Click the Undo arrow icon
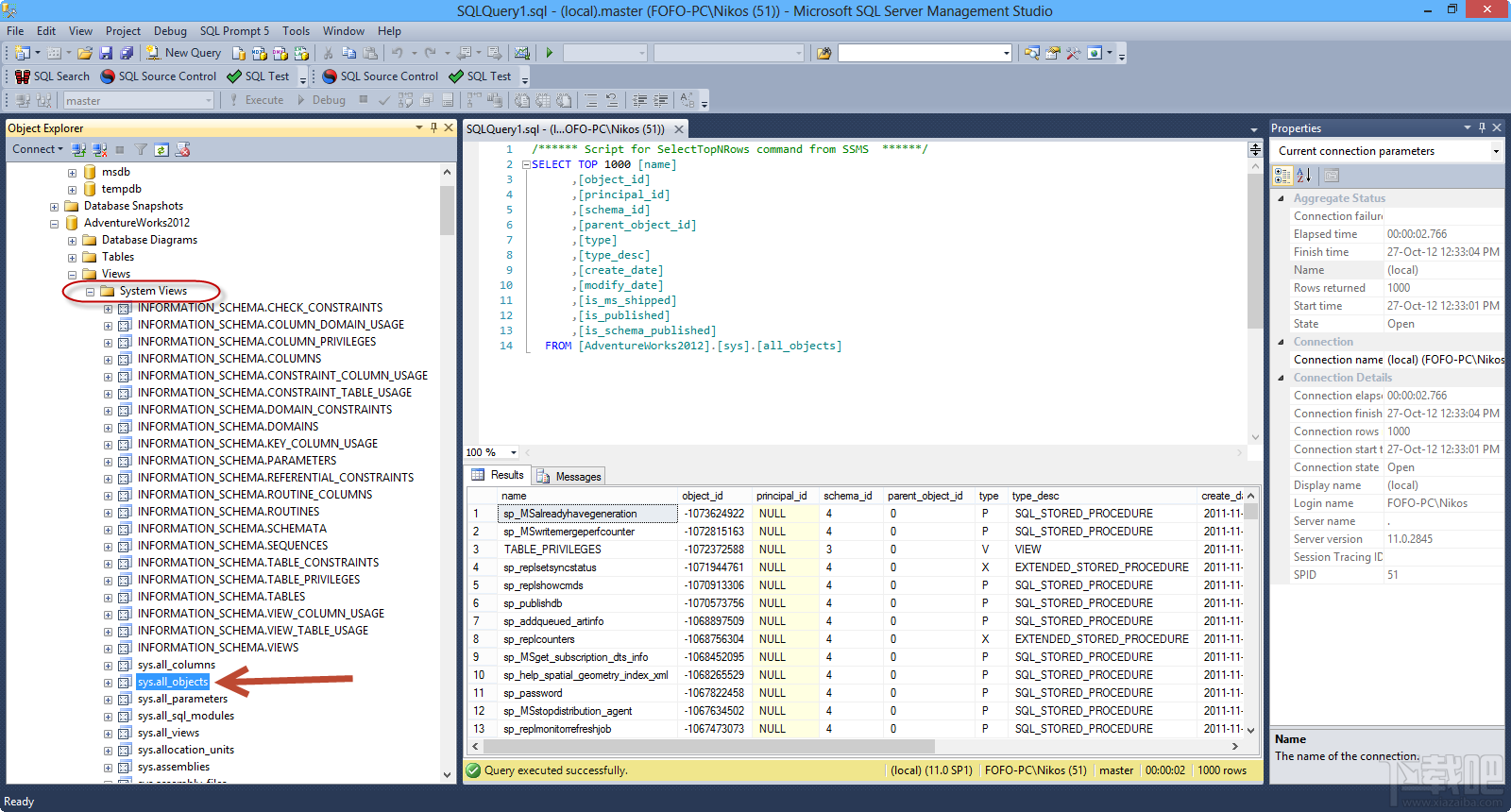1511x812 pixels. pos(398,53)
